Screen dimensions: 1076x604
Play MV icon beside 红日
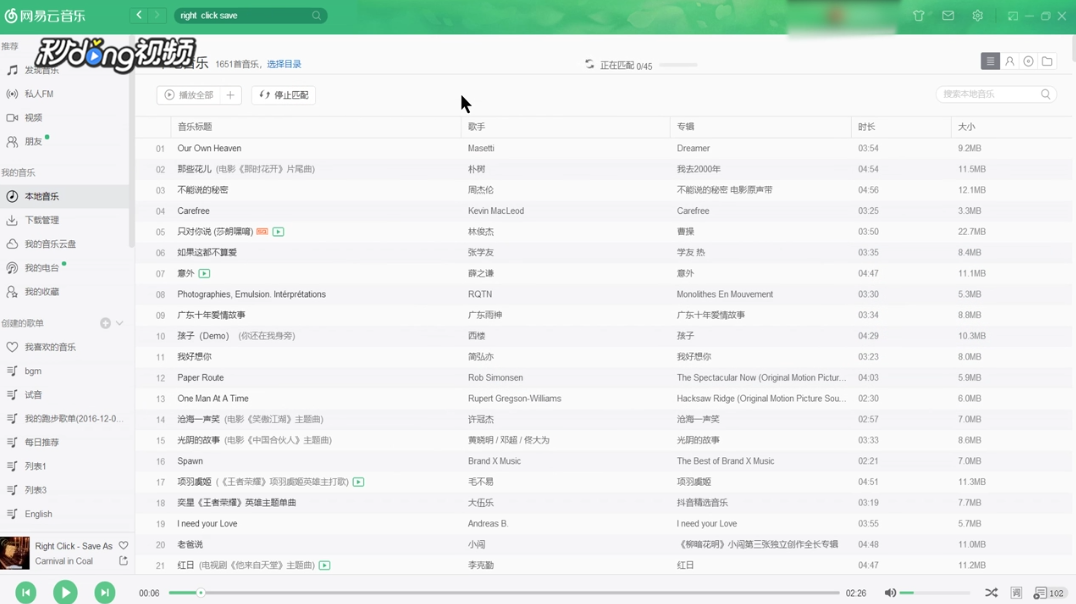tap(325, 566)
